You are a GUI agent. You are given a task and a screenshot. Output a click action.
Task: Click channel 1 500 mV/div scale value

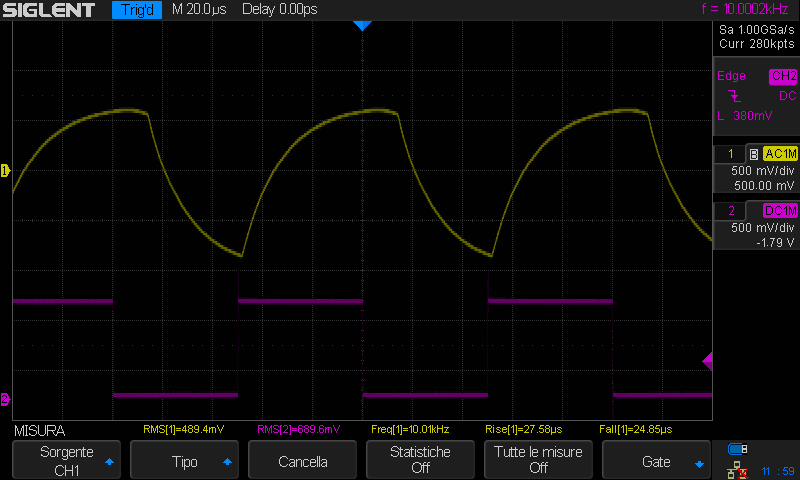coord(762,170)
